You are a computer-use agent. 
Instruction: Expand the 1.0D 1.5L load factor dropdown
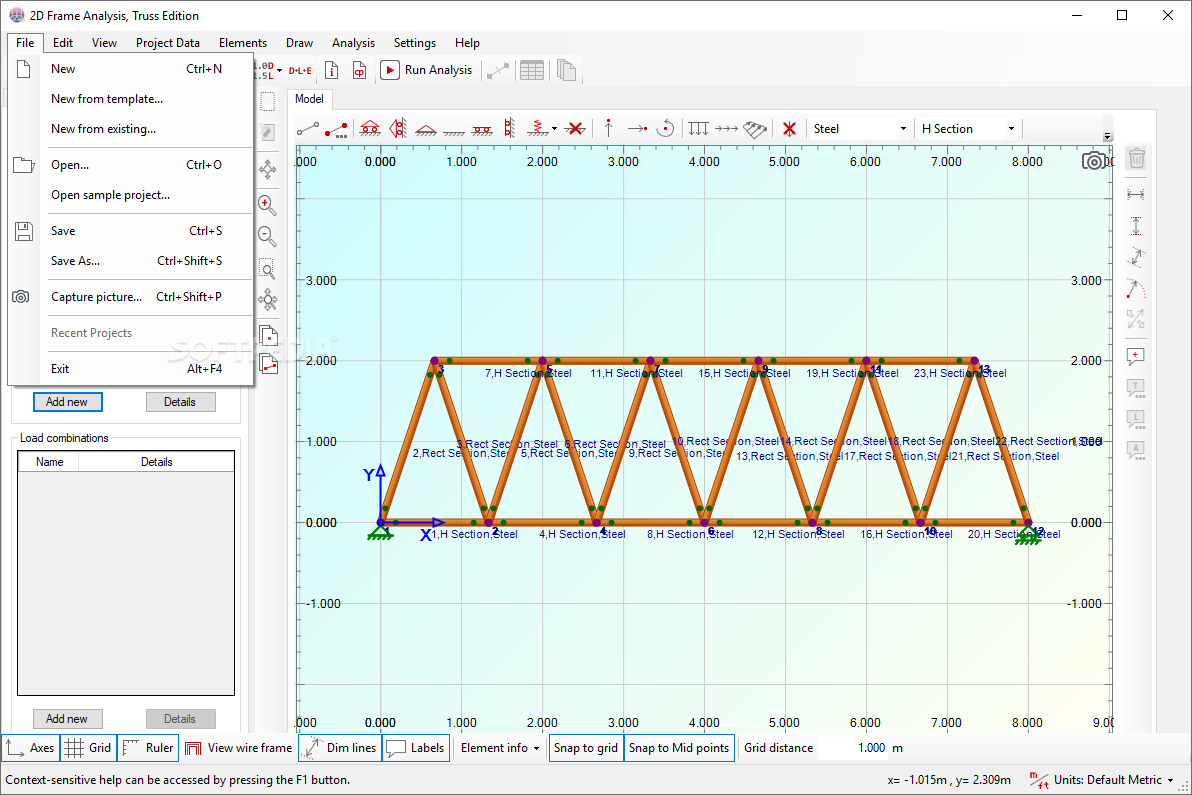(x=280, y=71)
